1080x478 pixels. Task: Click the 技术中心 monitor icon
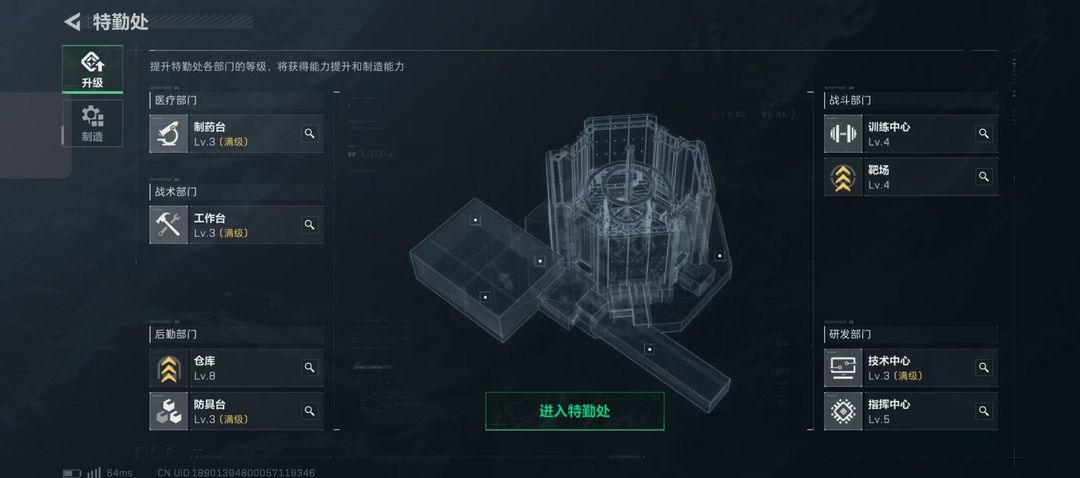point(843,368)
